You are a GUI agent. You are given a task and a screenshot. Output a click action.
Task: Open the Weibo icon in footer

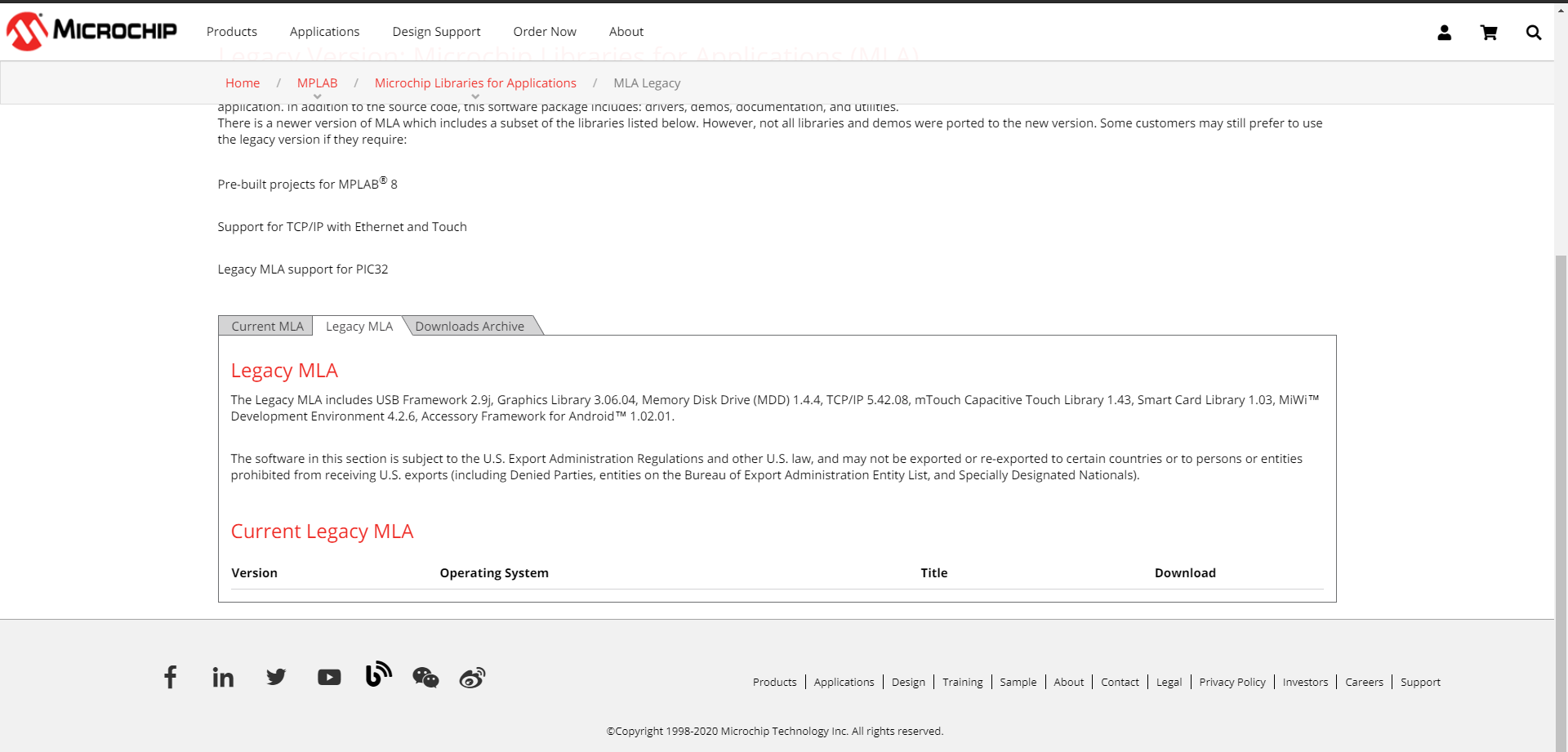[472, 677]
